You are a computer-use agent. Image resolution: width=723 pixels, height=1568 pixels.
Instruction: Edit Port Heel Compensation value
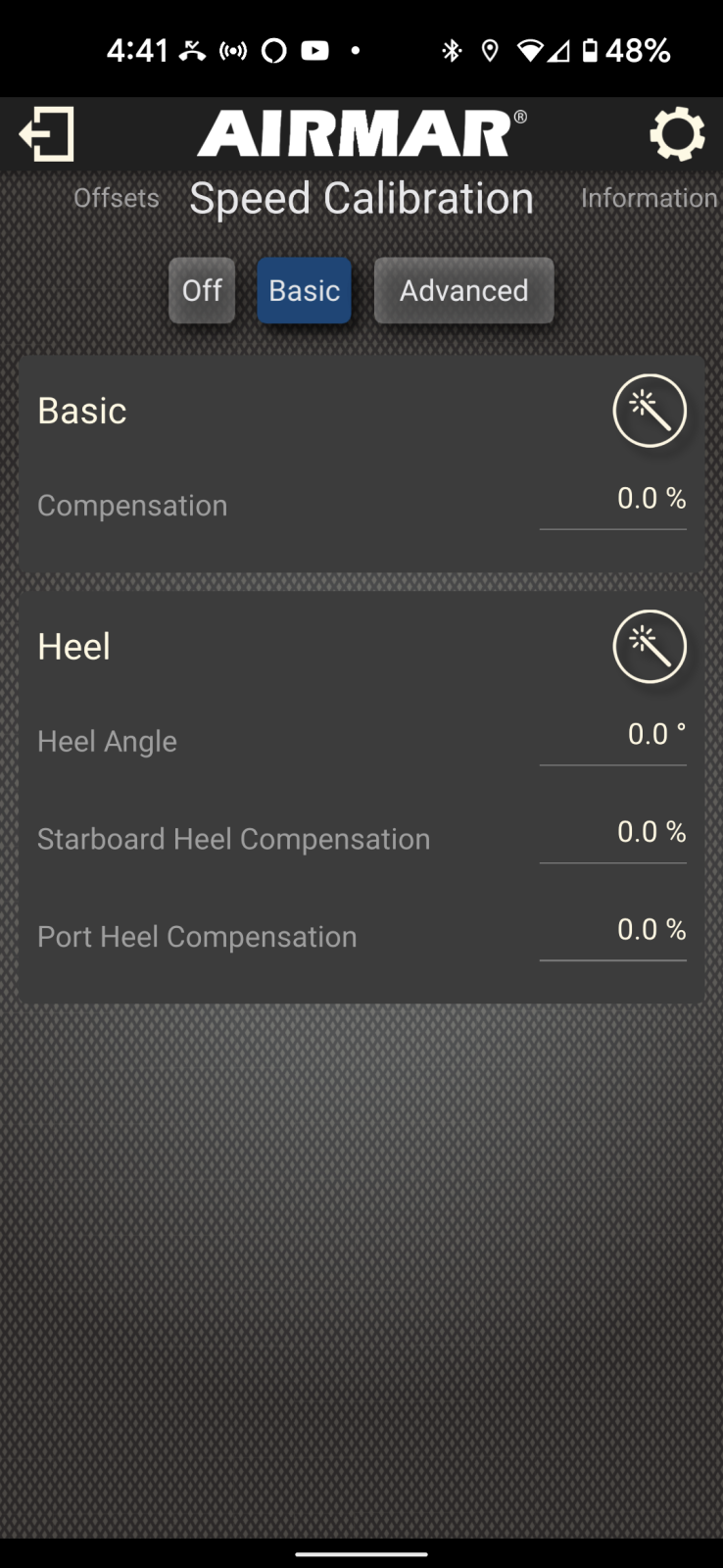point(613,931)
